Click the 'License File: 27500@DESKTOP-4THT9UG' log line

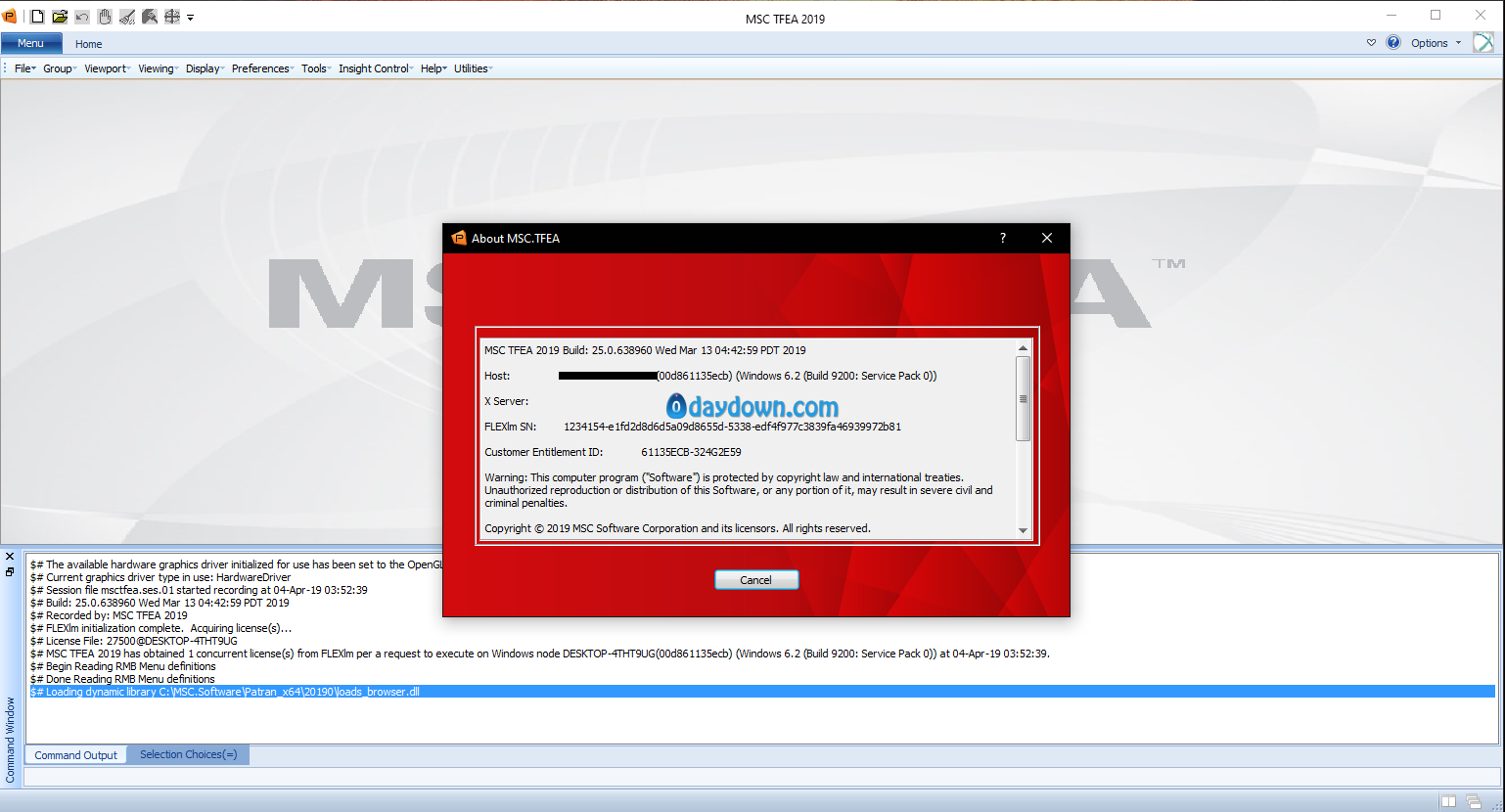(134, 641)
